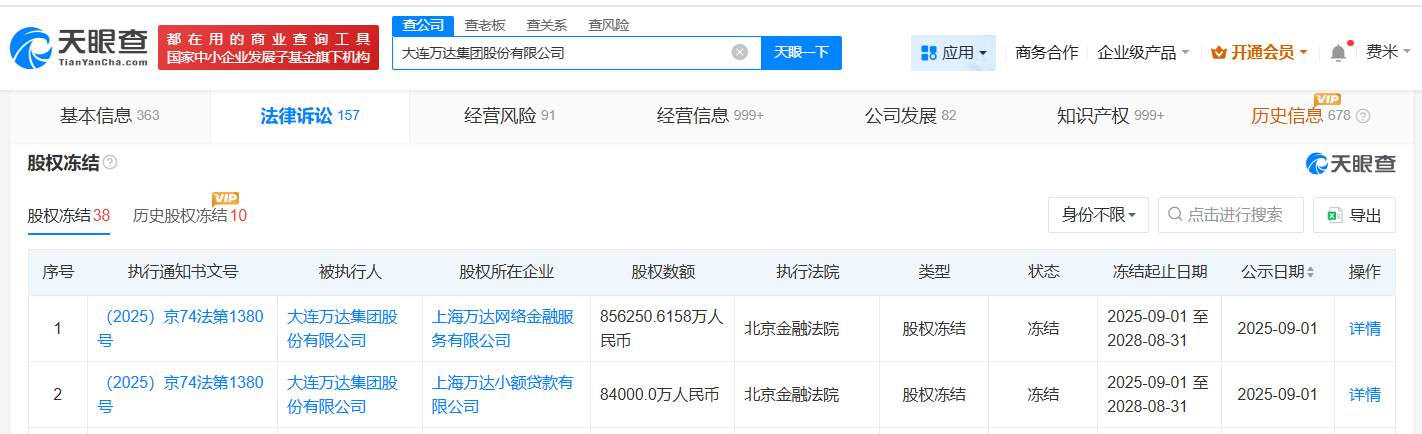The width and height of the screenshot is (1422, 434).
Task: Click help icon next to 历史信息 tab
Action: click(1363, 116)
